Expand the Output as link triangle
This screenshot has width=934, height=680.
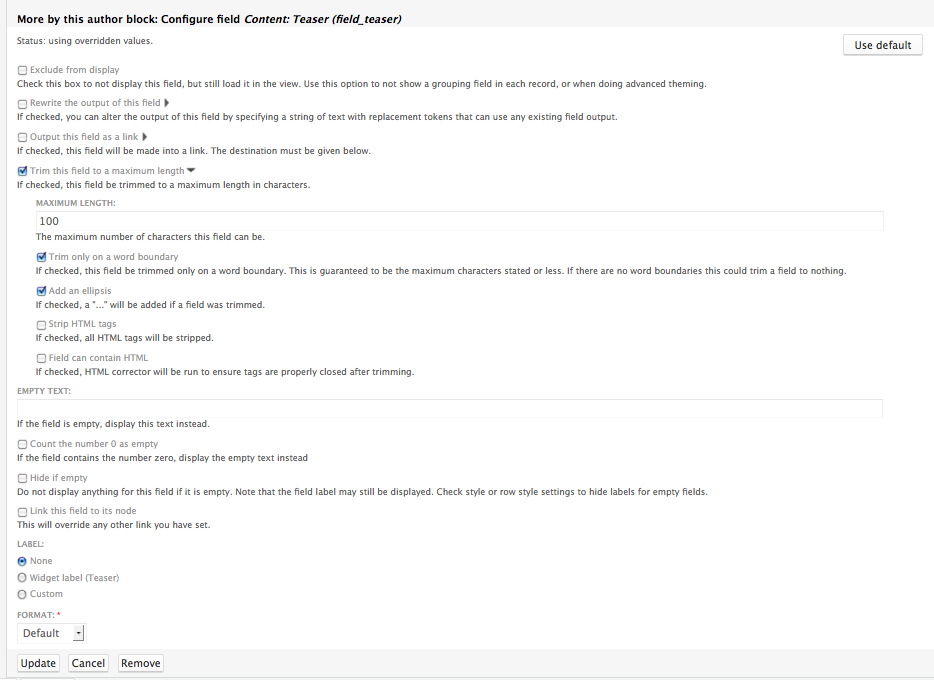[144, 137]
